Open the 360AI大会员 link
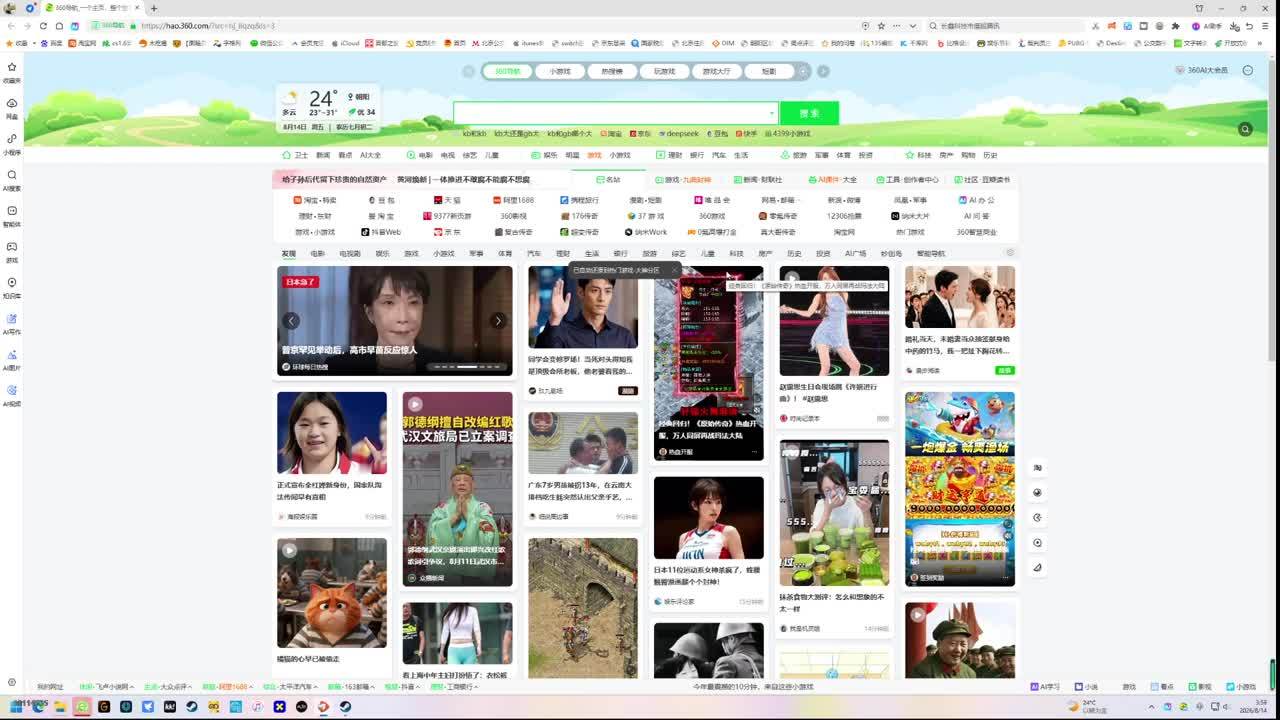This screenshot has height=720, width=1280. (1202, 70)
